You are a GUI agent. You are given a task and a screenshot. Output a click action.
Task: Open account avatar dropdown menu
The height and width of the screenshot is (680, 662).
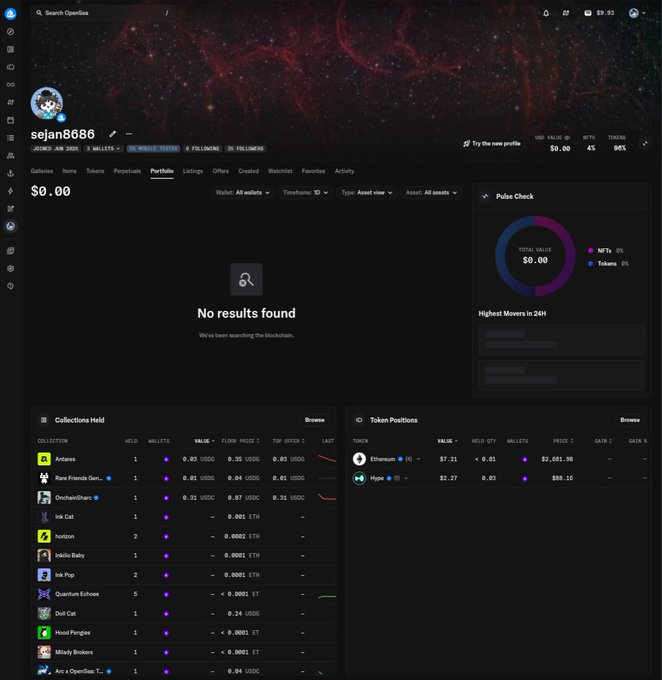point(637,13)
